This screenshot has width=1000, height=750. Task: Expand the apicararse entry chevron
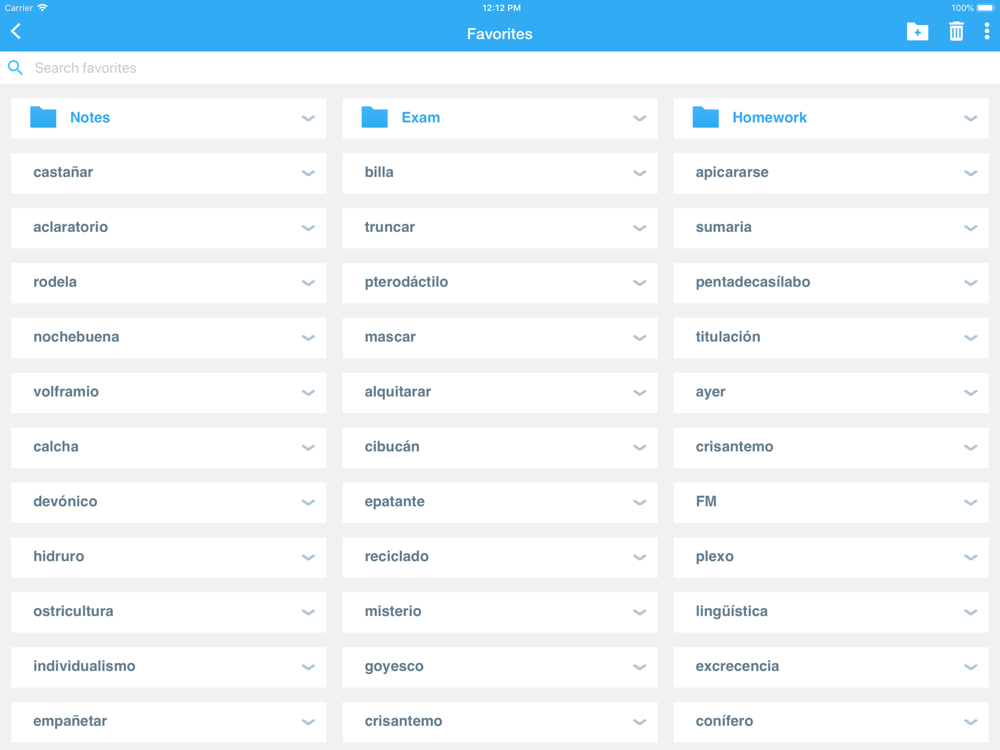tap(970, 173)
